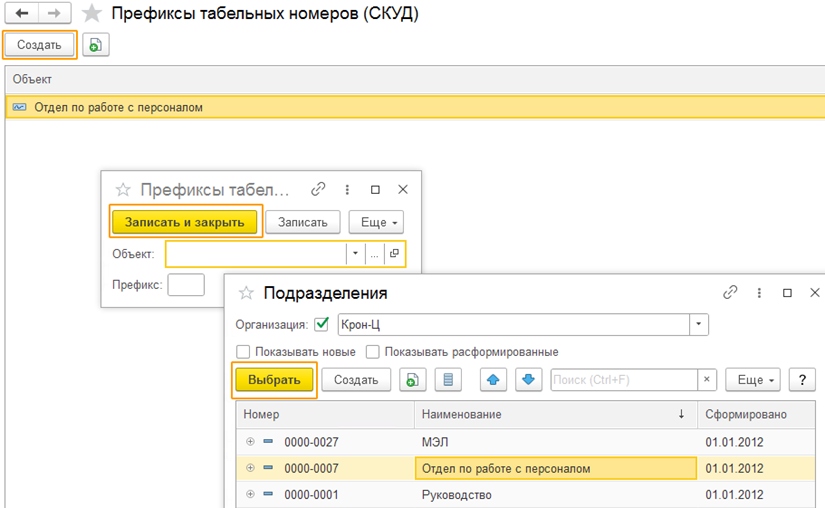Uncheck the Организация checkbox

coord(321,324)
